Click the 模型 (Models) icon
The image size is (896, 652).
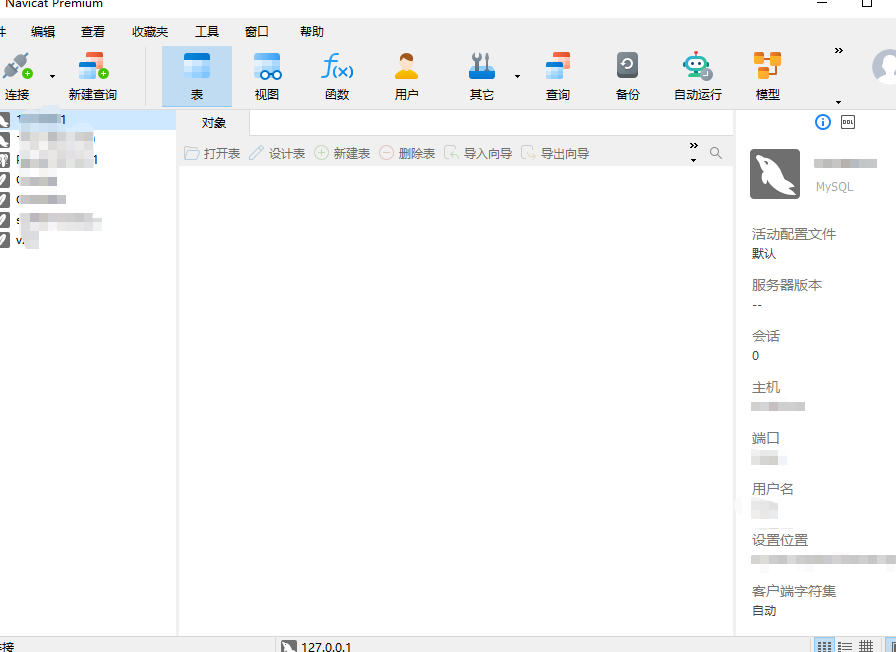[x=767, y=75]
